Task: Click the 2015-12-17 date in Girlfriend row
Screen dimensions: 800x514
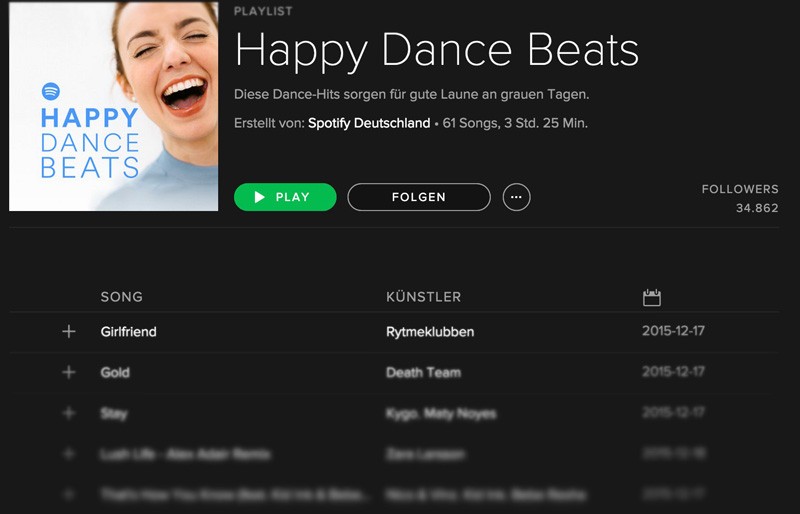Action: pos(673,331)
